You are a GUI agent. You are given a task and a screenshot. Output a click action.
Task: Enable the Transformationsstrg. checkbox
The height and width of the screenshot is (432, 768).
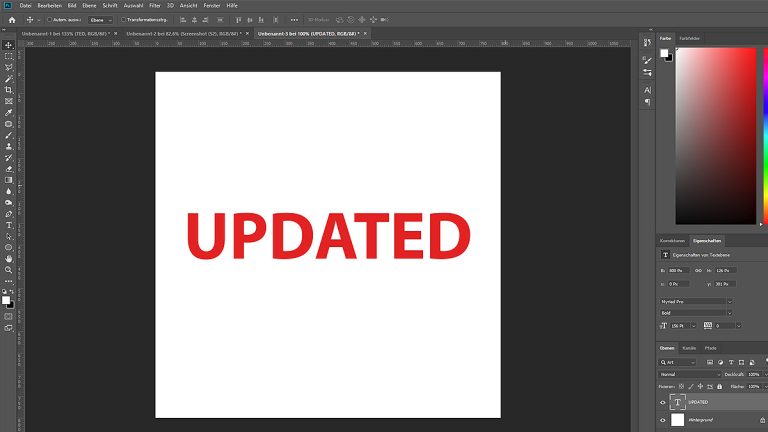pyautogui.click(x=123, y=20)
